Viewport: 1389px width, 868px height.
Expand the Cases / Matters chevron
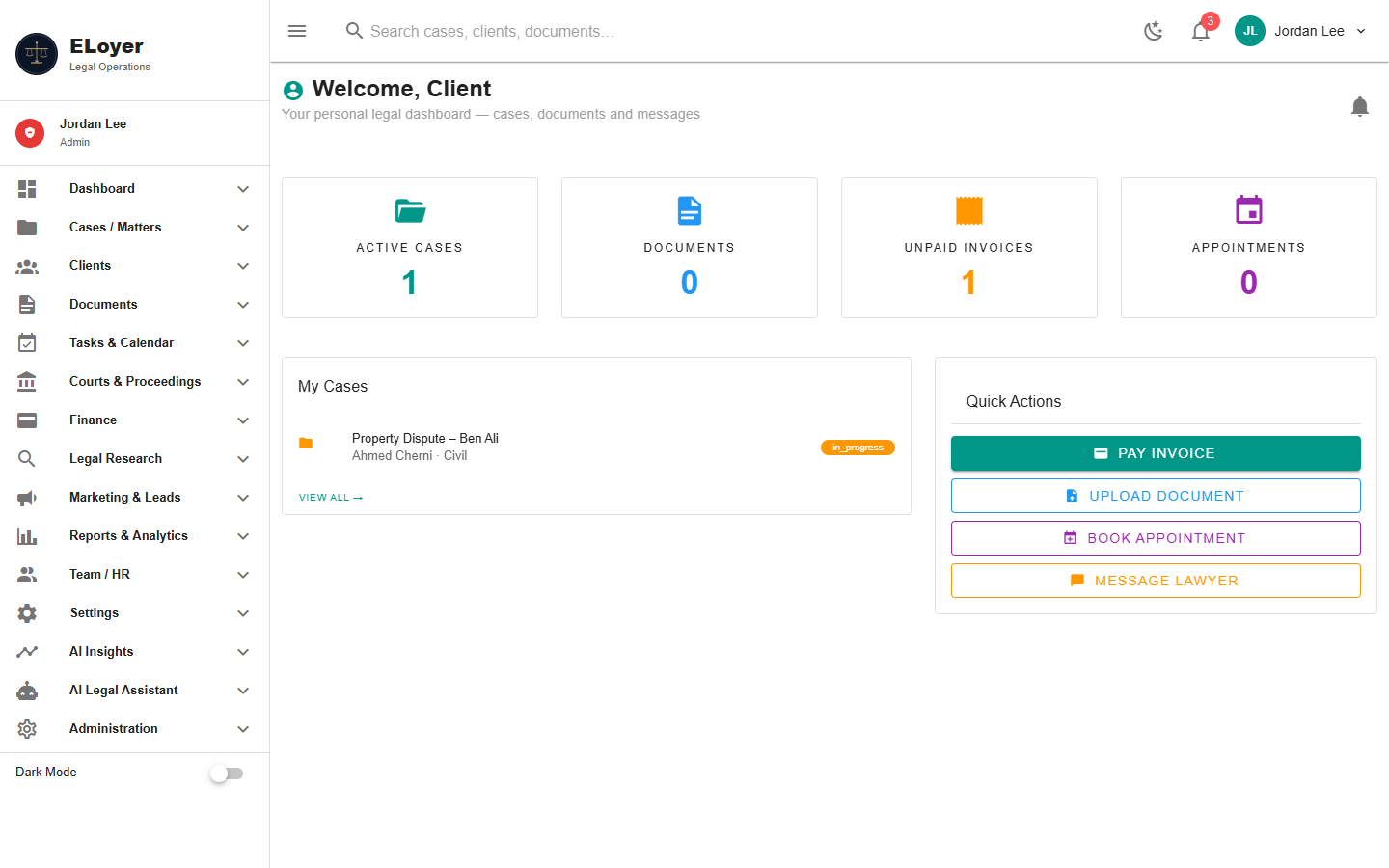tap(243, 228)
